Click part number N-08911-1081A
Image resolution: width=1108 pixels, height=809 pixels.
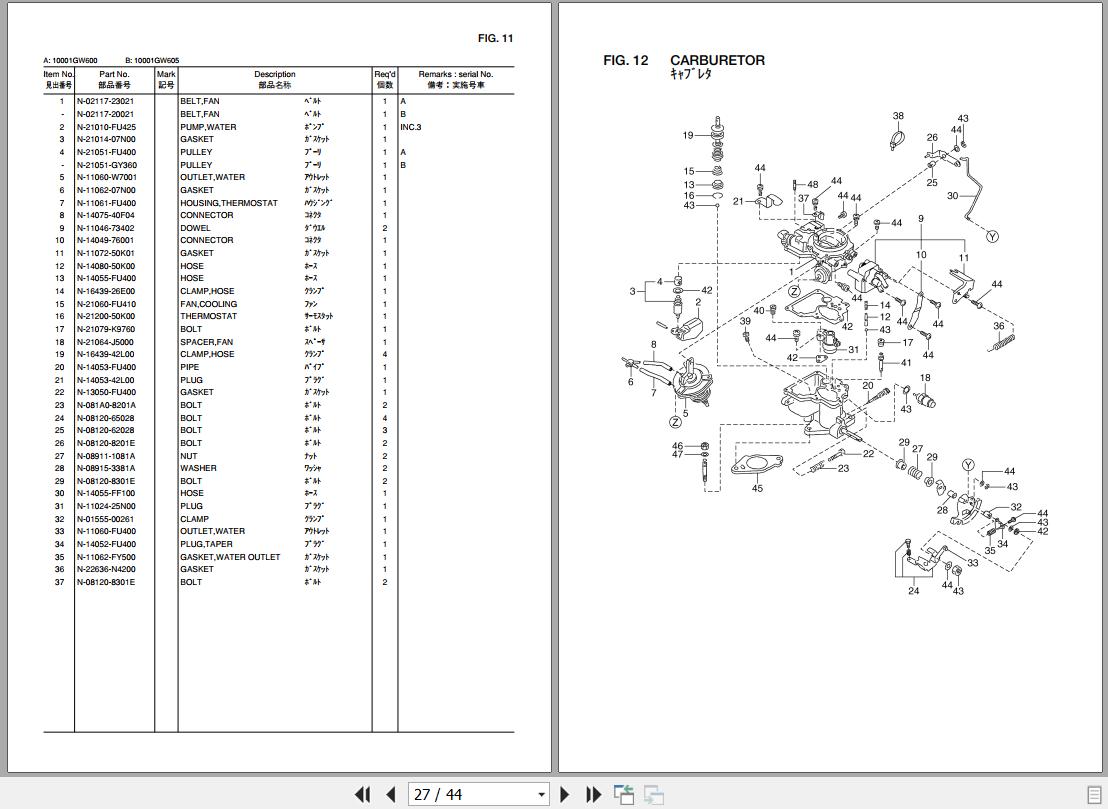[105, 456]
